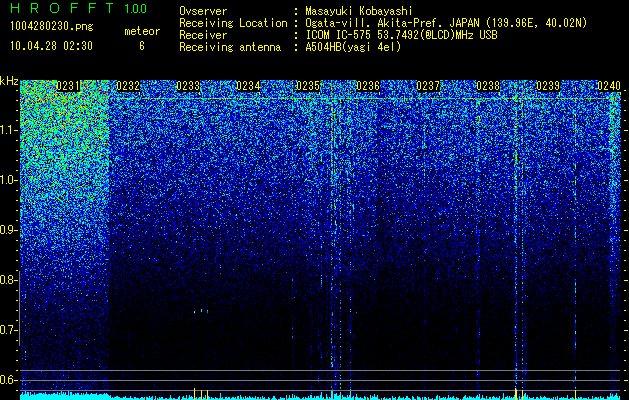Click the observer name Masayuki Kobayashi
629x400 pixels.
click(x=359, y=11)
